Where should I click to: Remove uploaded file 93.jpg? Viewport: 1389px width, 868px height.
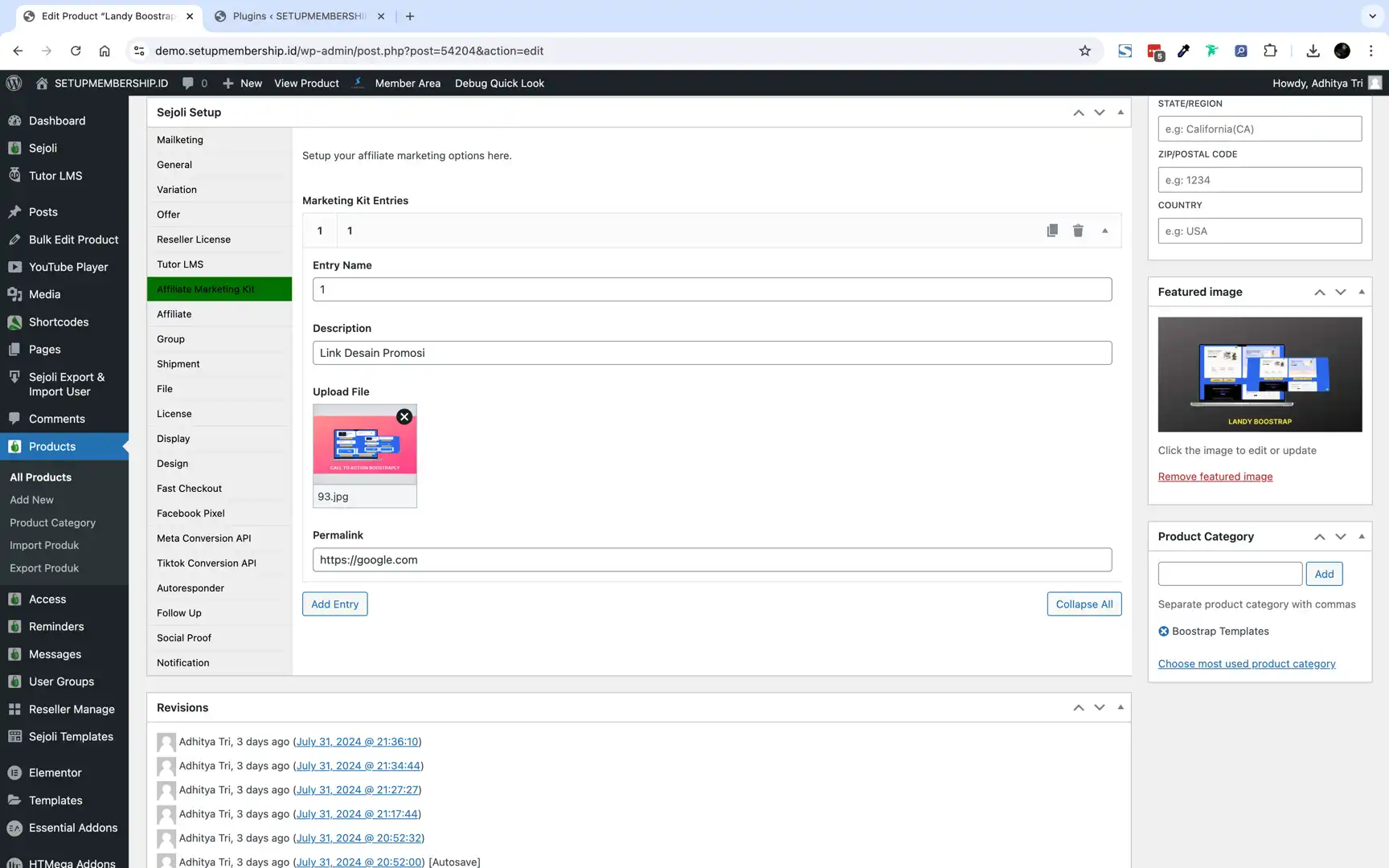coord(404,416)
